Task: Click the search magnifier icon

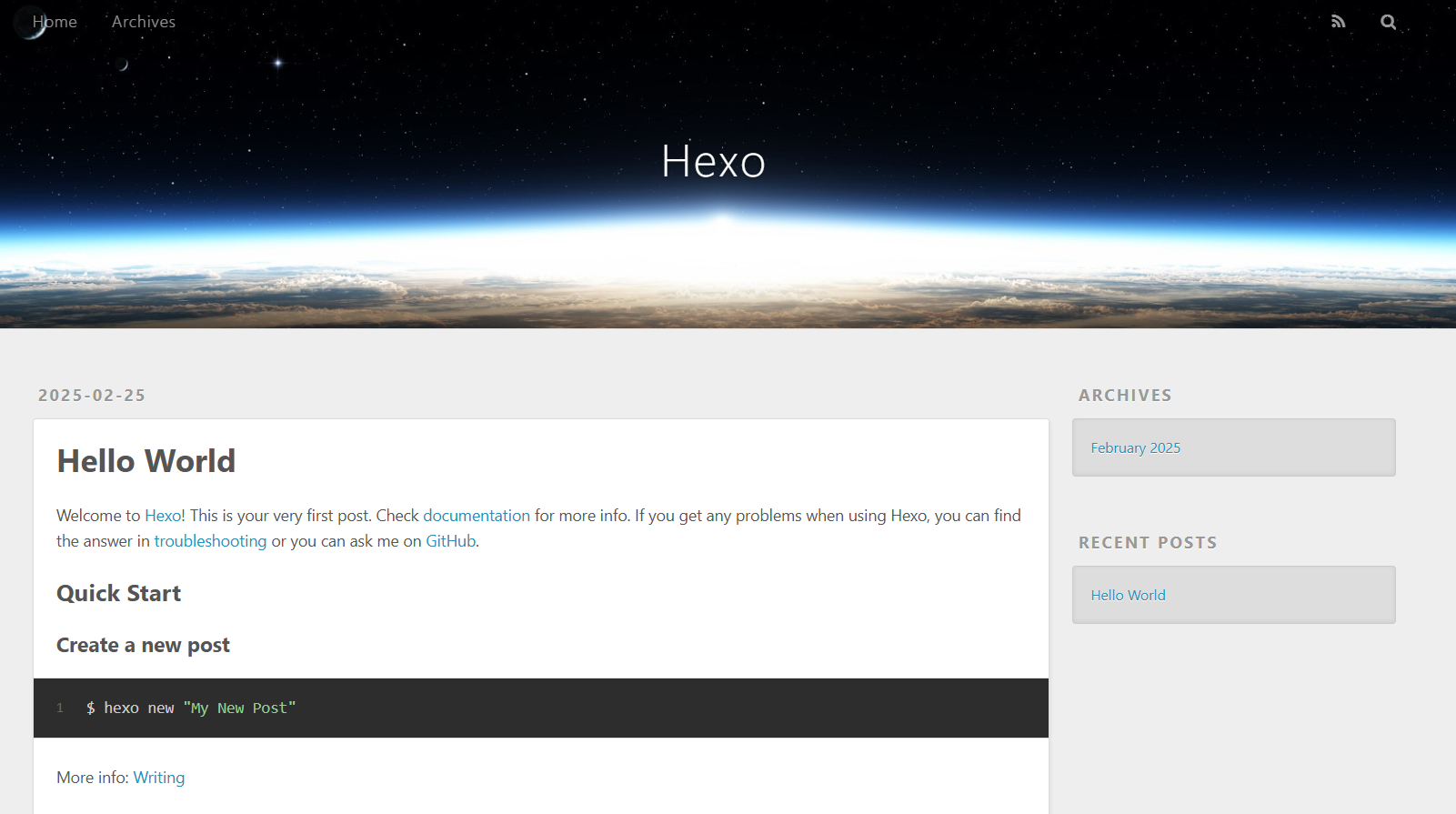Action: point(1388,22)
